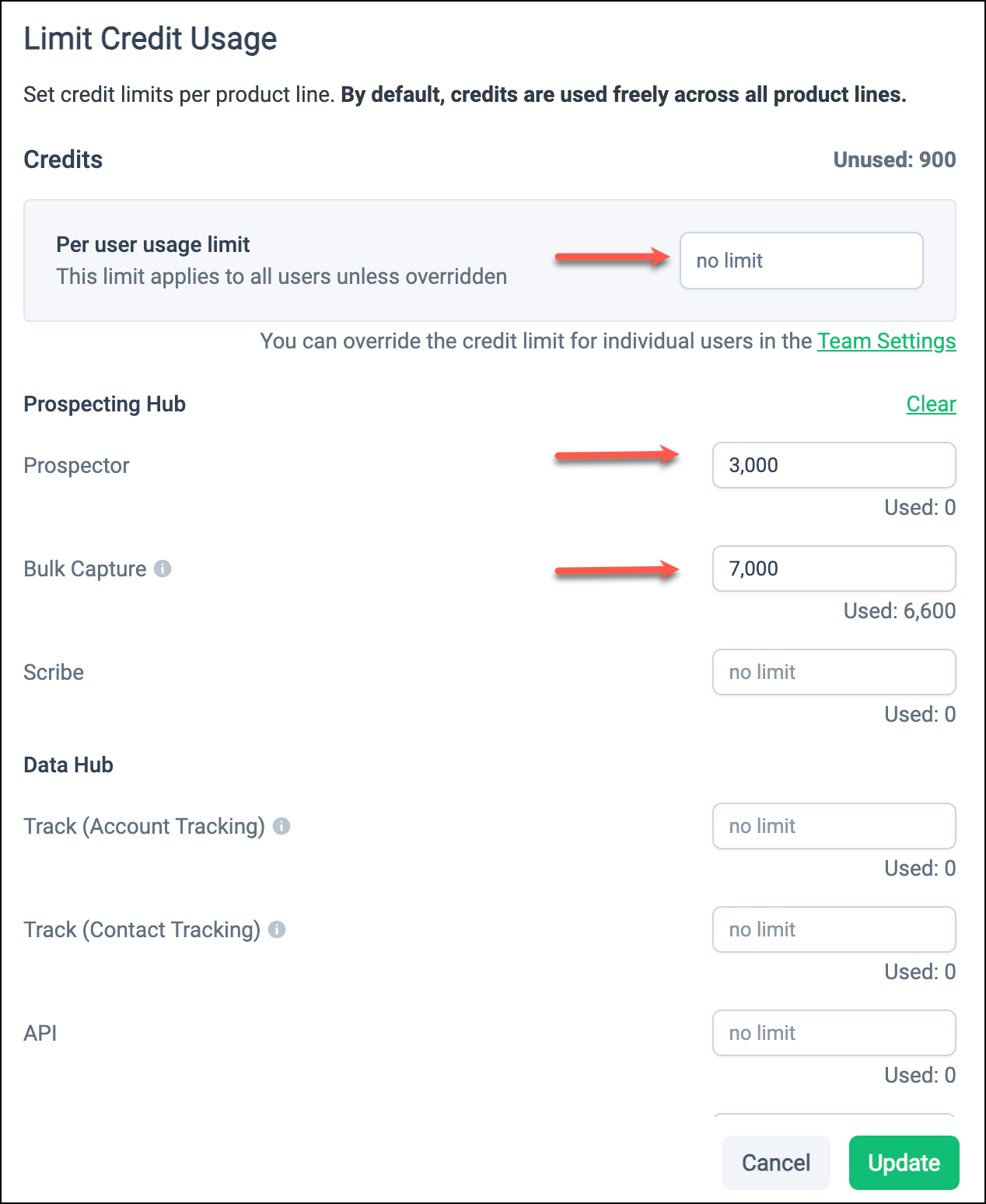Viewport: 986px width, 1204px height.
Task: Click the Limit Credit Usage heading
Action: (x=150, y=39)
